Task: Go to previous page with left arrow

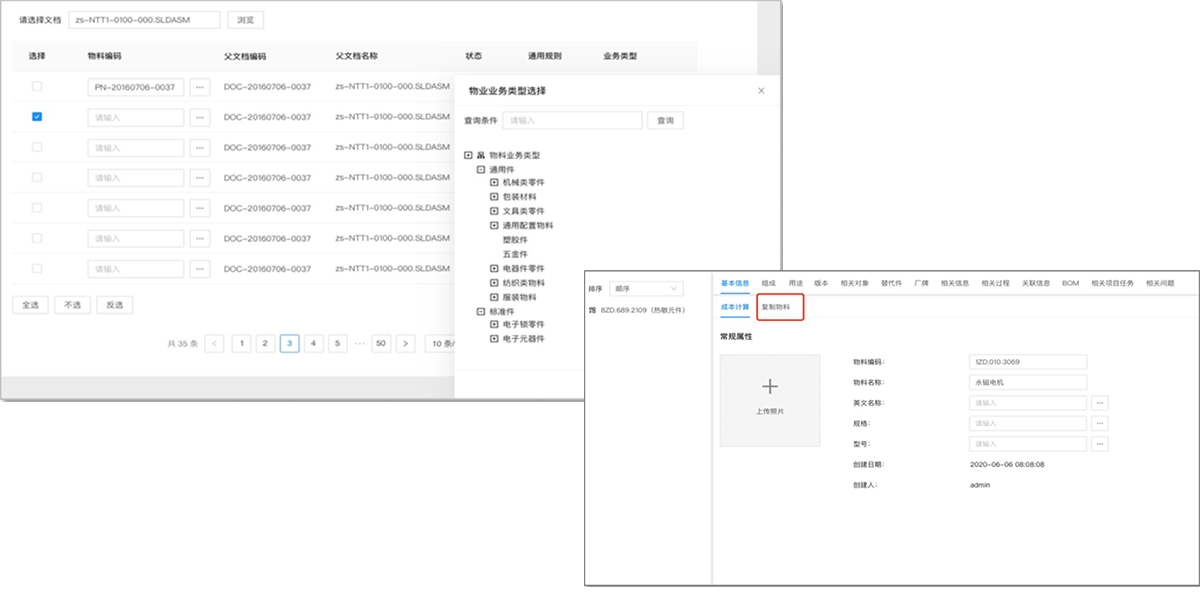Action: (214, 343)
